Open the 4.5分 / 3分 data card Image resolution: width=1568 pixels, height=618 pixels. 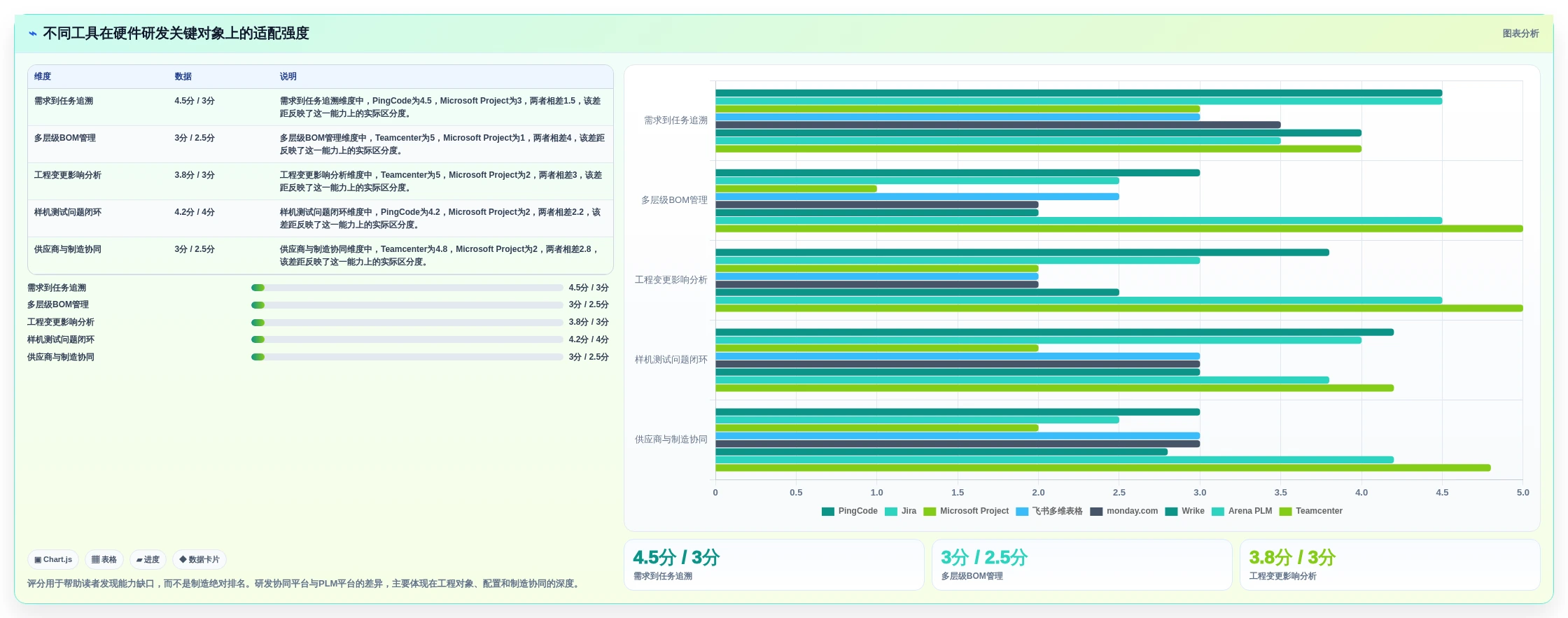pos(773,565)
